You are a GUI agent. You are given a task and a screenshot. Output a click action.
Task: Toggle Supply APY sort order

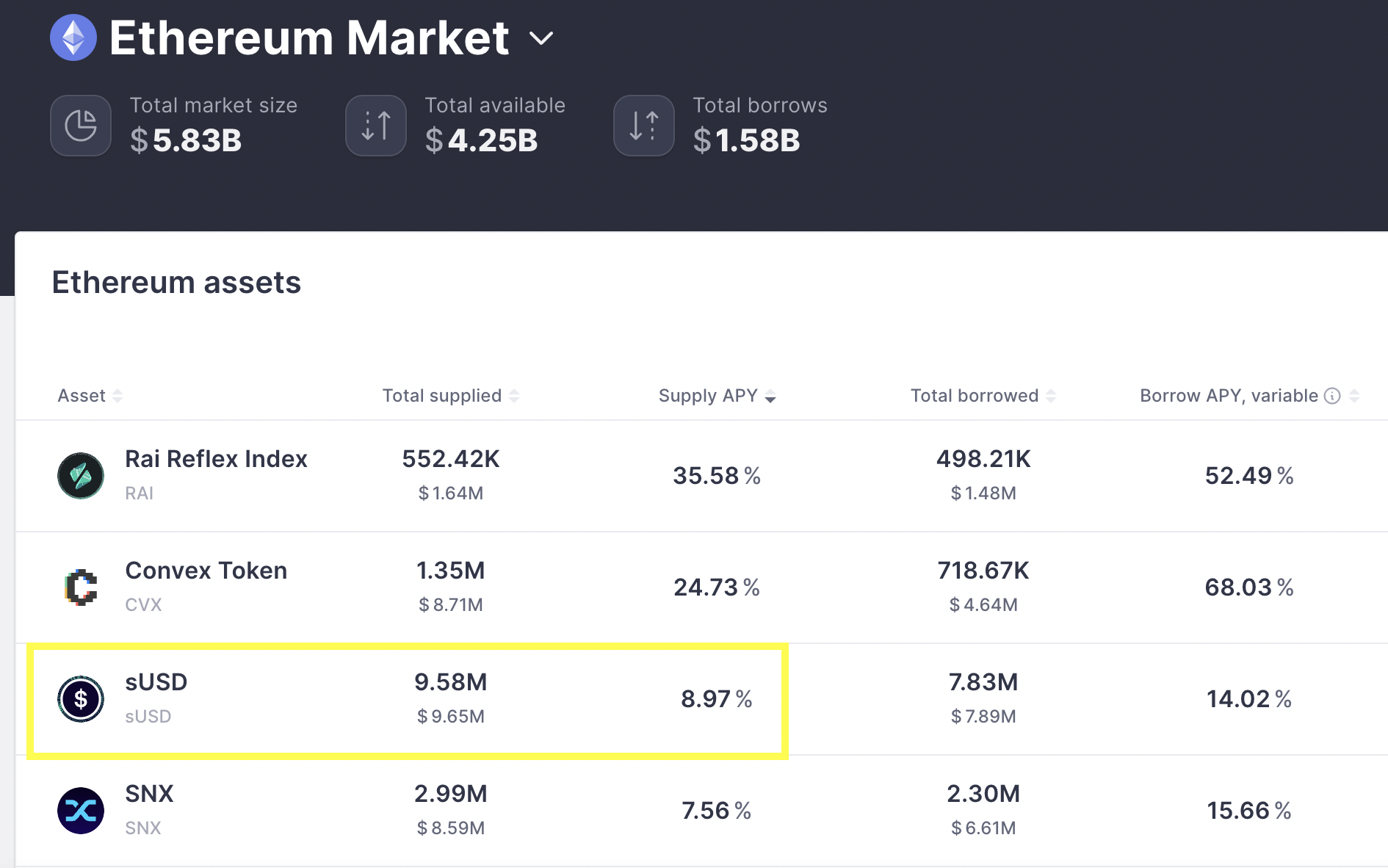click(718, 396)
